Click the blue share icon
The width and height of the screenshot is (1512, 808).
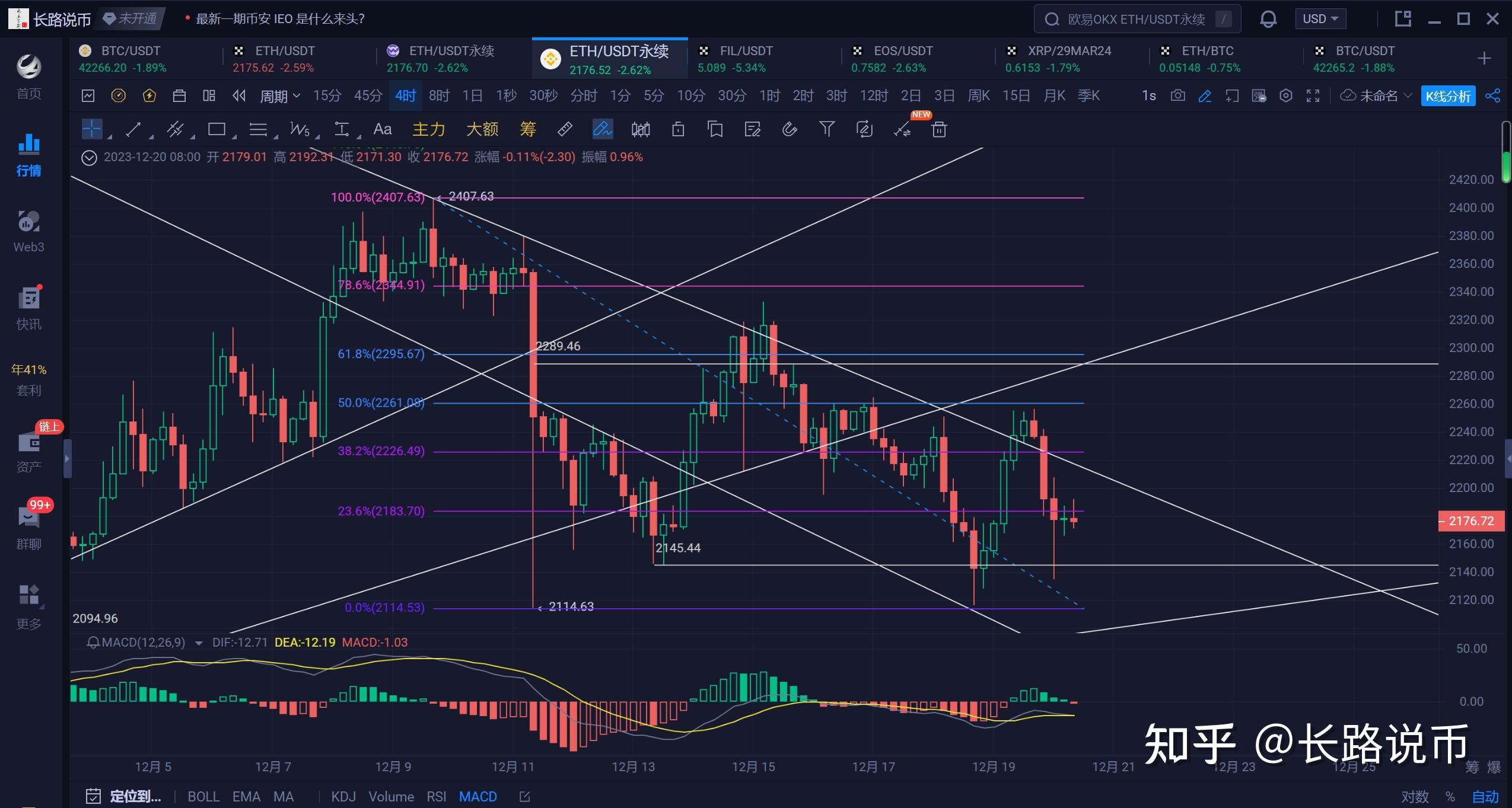(x=1492, y=95)
